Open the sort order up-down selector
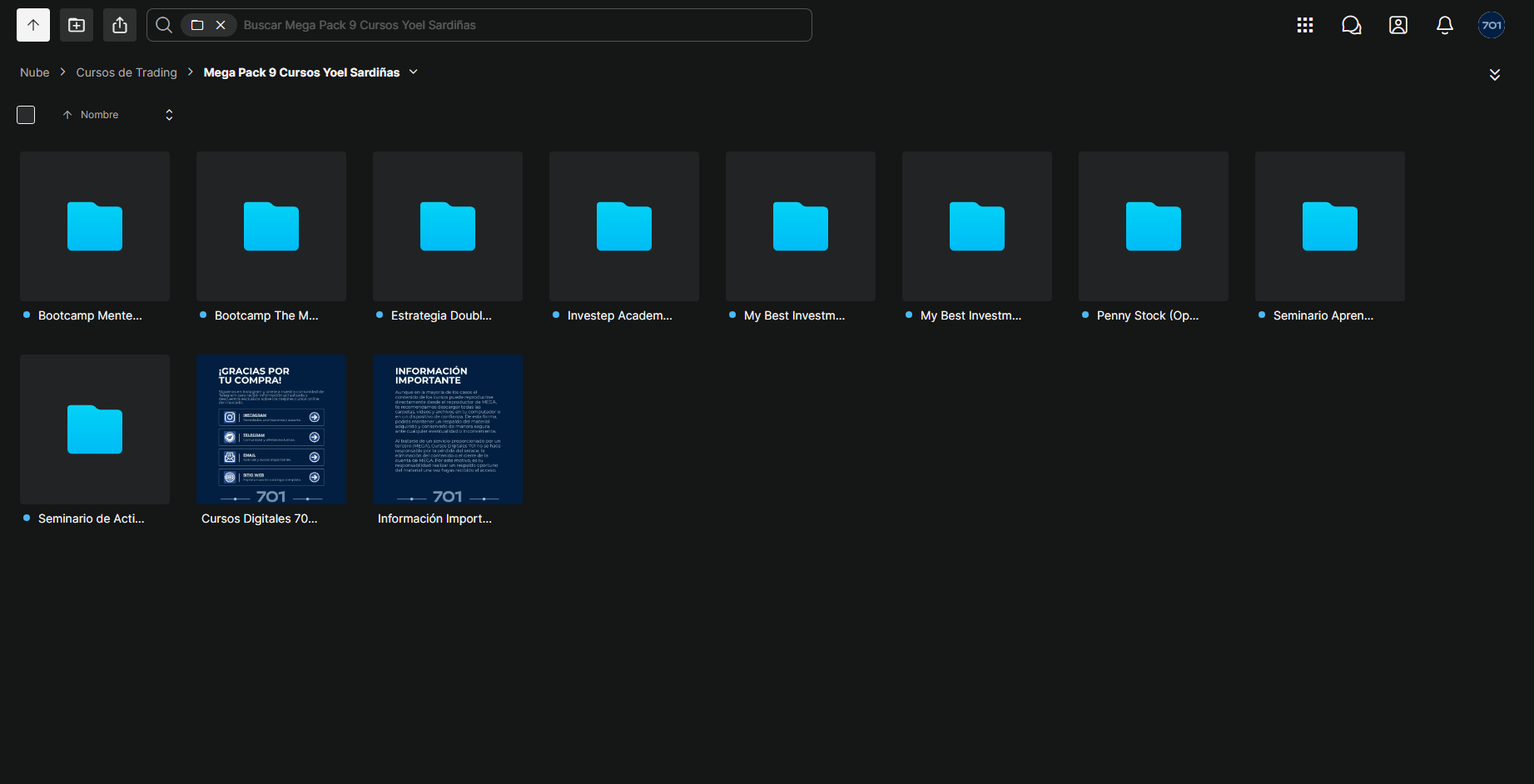The image size is (1534, 784). (169, 115)
